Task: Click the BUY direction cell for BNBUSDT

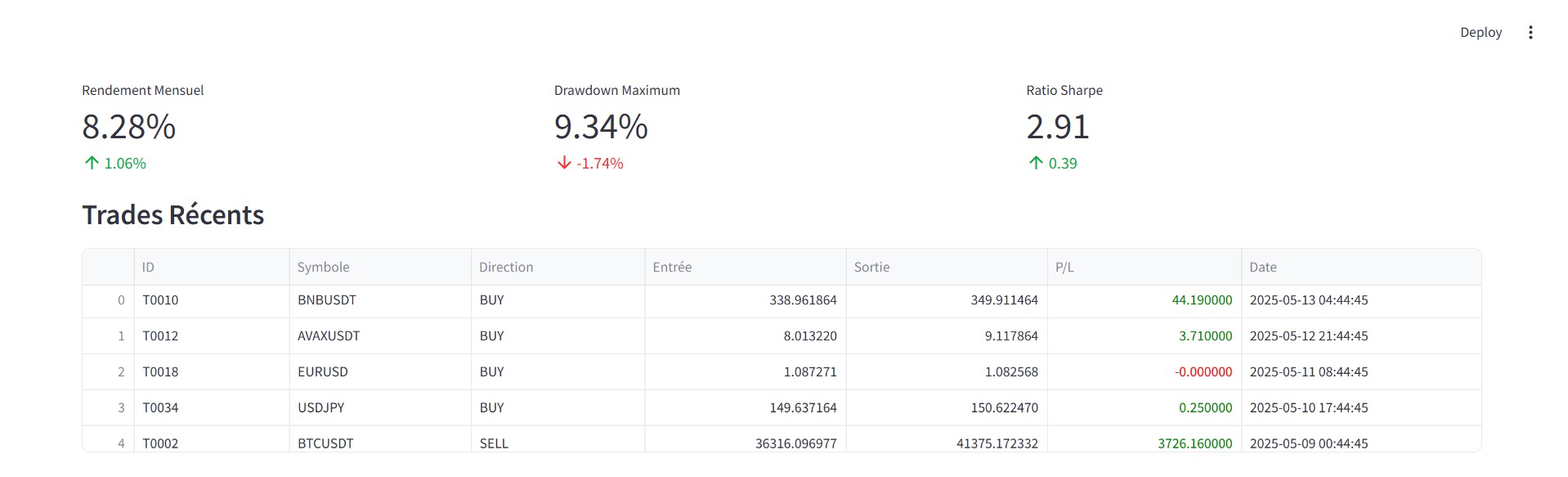Action: pos(558,300)
